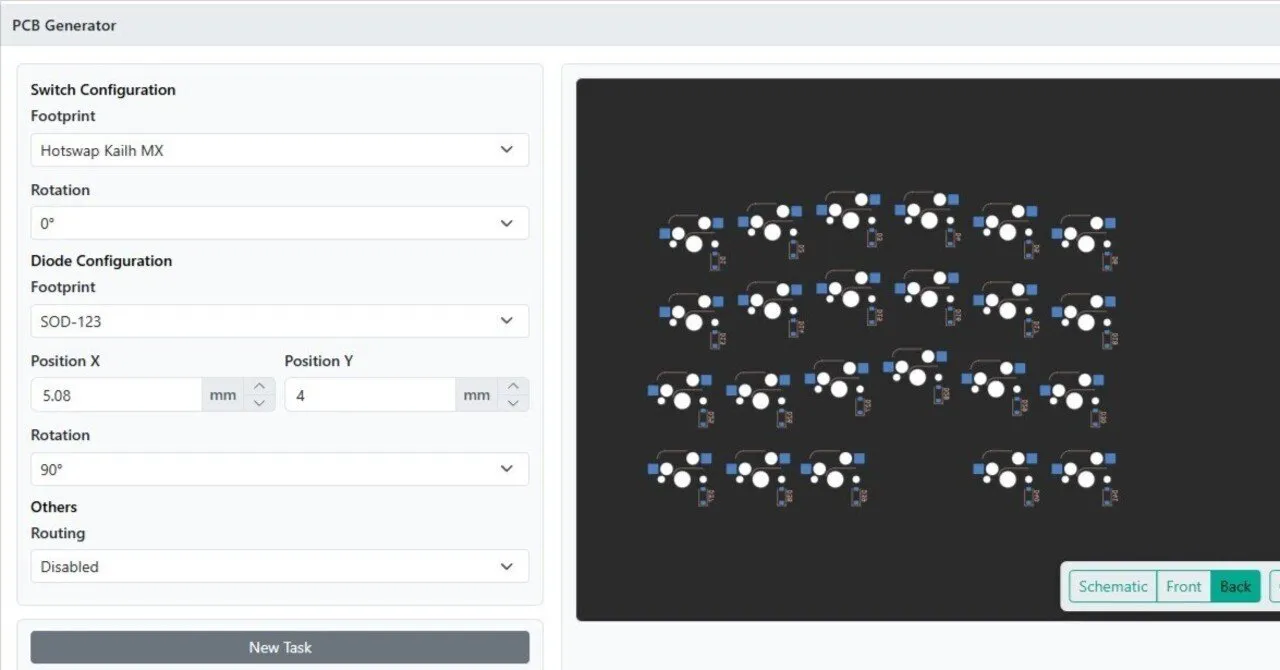Switch the preview to Schematic view
Image resolution: width=1280 pixels, height=670 pixels.
(x=1112, y=586)
